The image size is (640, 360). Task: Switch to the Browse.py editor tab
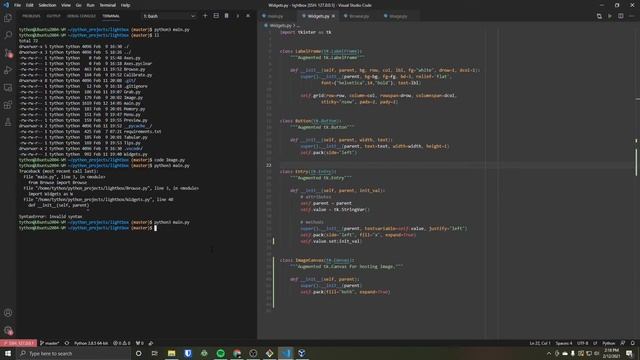(x=359, y=16)
